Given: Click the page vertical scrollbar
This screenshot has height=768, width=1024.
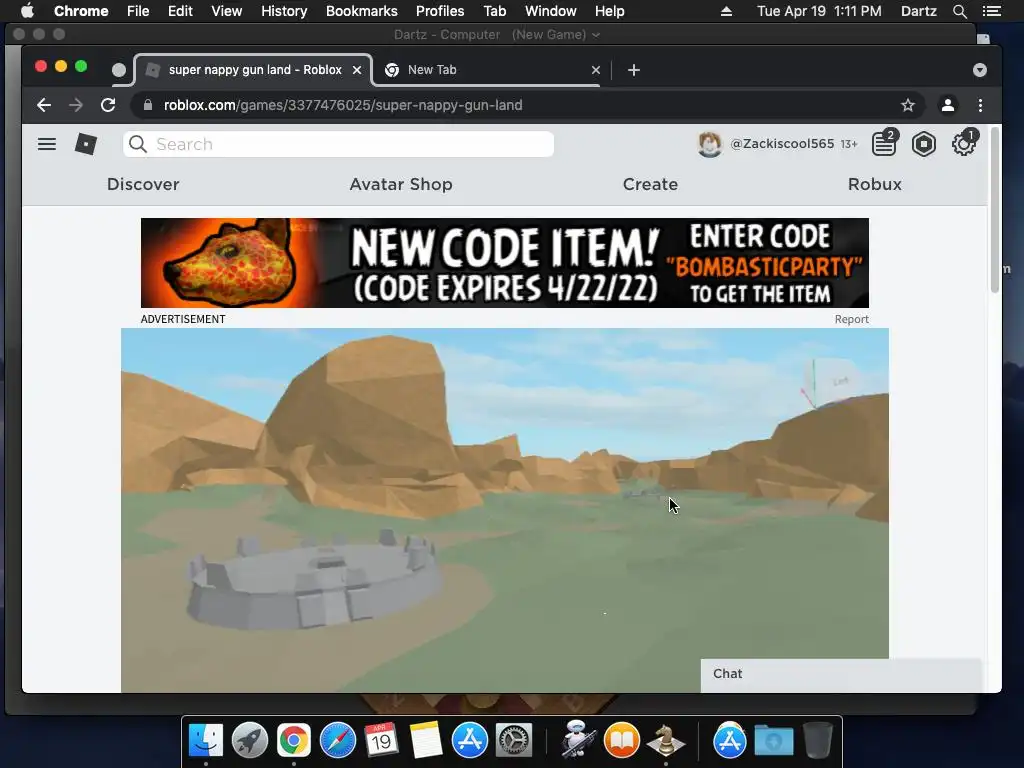Looking at the screenshot, I should click(x=995, y=210).
